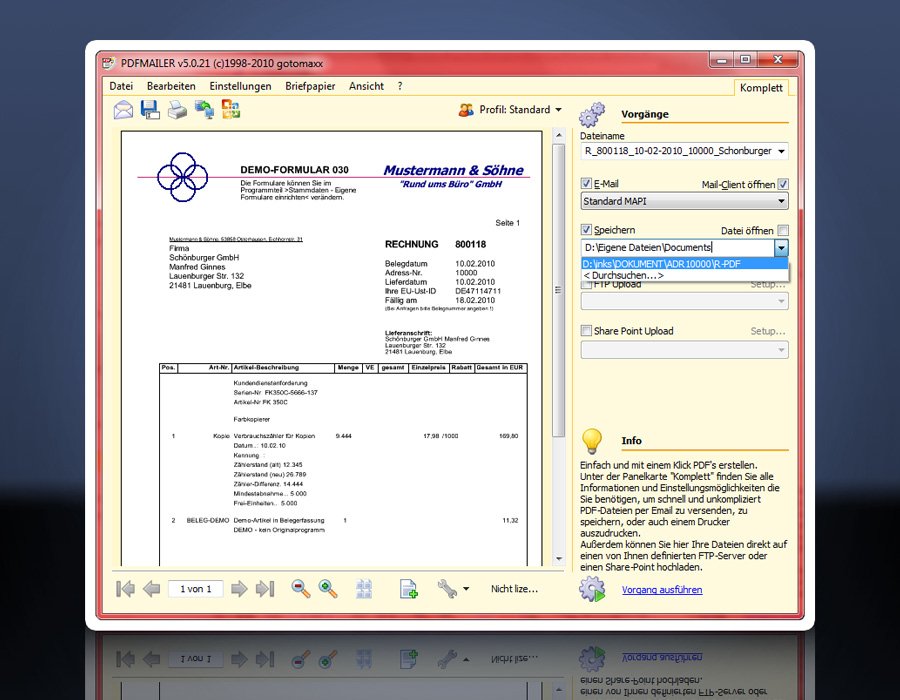Click the SharePoint office icon in toolbar
This screenshot has height=700, width=900.
231,109
